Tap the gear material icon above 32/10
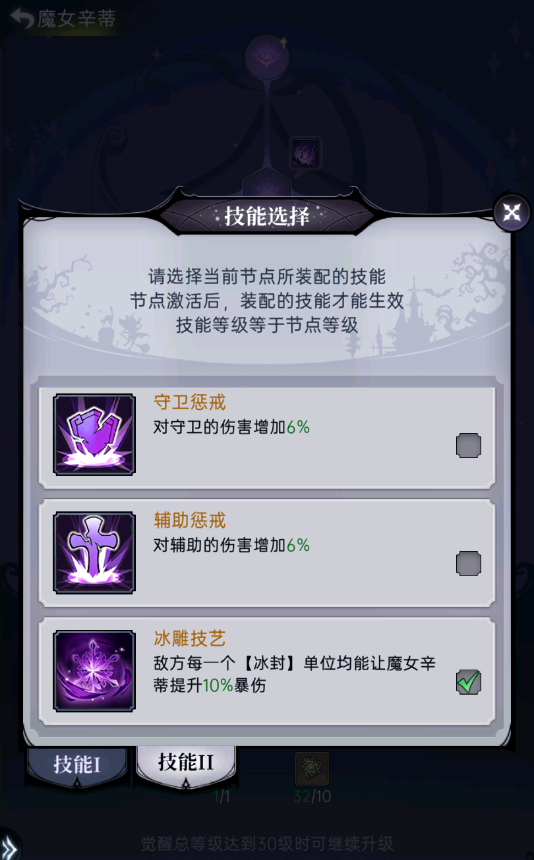The width and height of the screenshot is (534, 860). tap(312, 769)
